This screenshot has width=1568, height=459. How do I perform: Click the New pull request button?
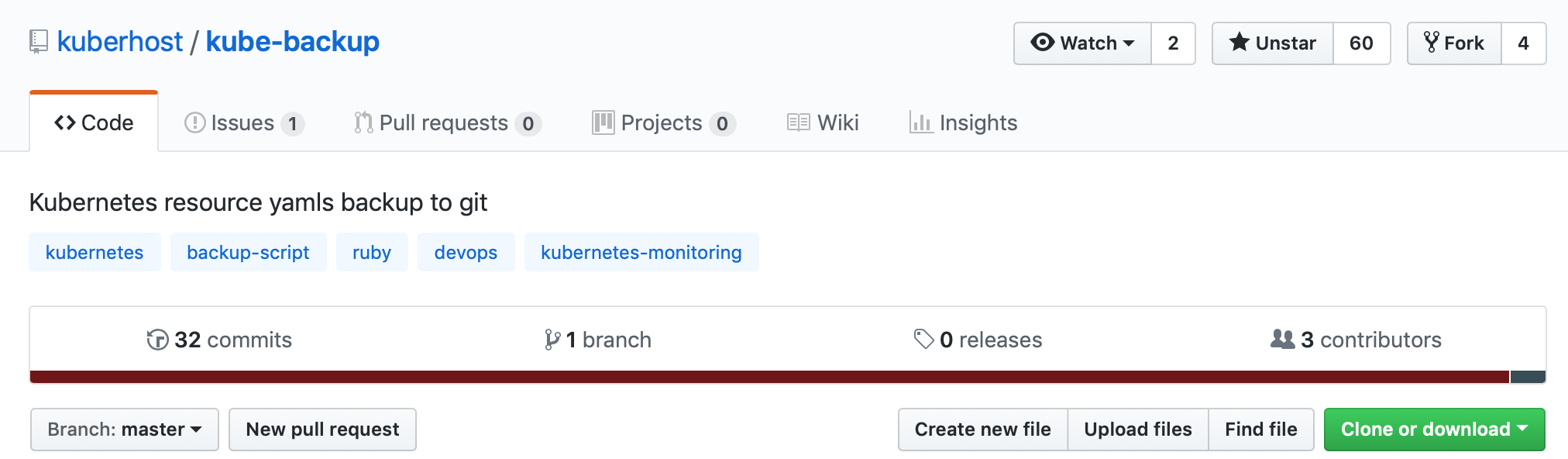(322, 430)
